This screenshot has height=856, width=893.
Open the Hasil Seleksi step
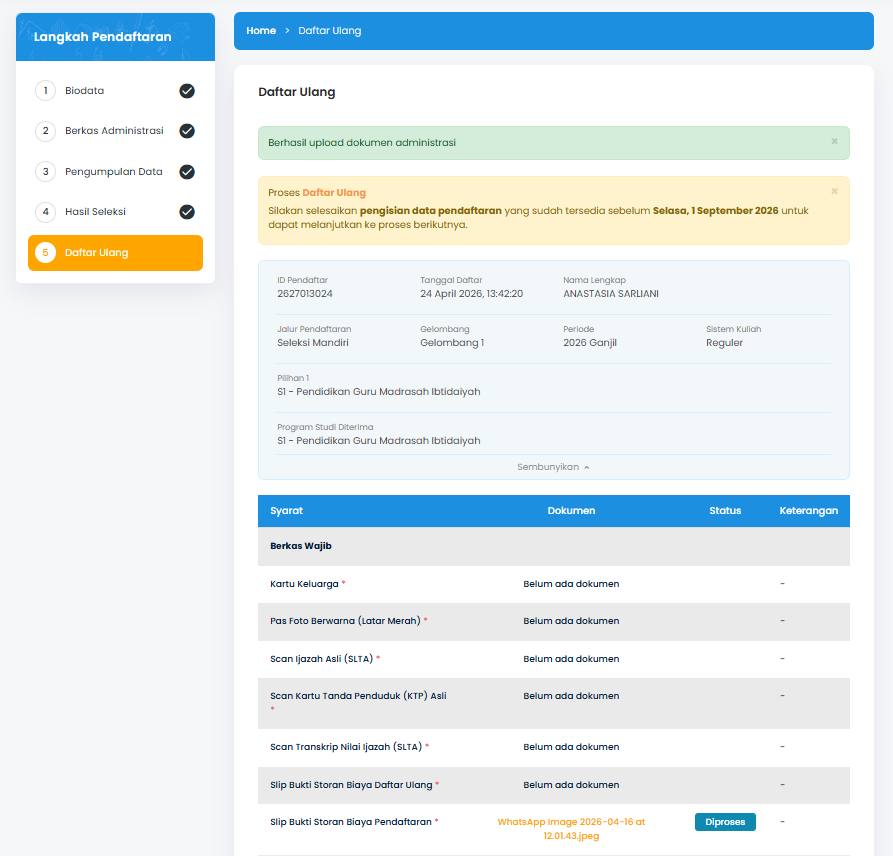tap(95, 212)
